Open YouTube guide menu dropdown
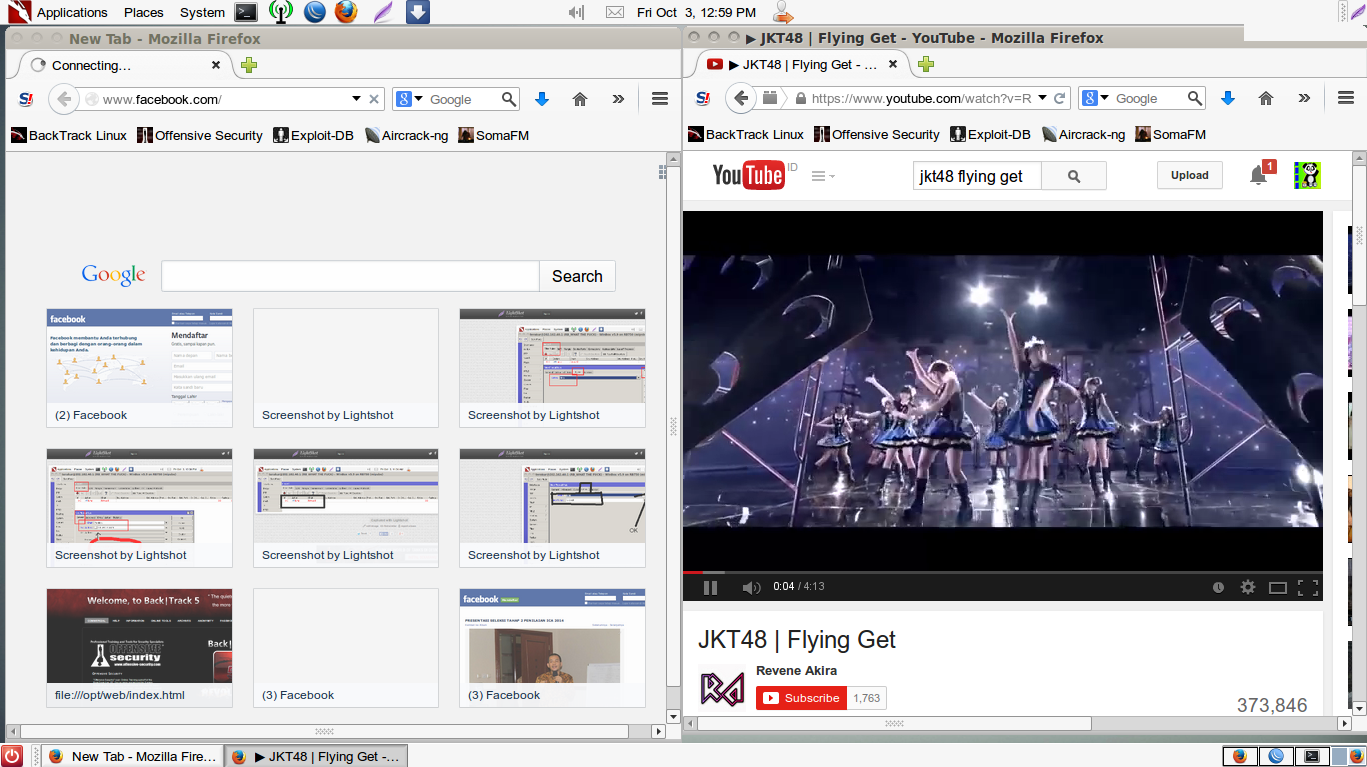Image resolution: width=1367 pixels, height=767 pixels. point(823,176)
